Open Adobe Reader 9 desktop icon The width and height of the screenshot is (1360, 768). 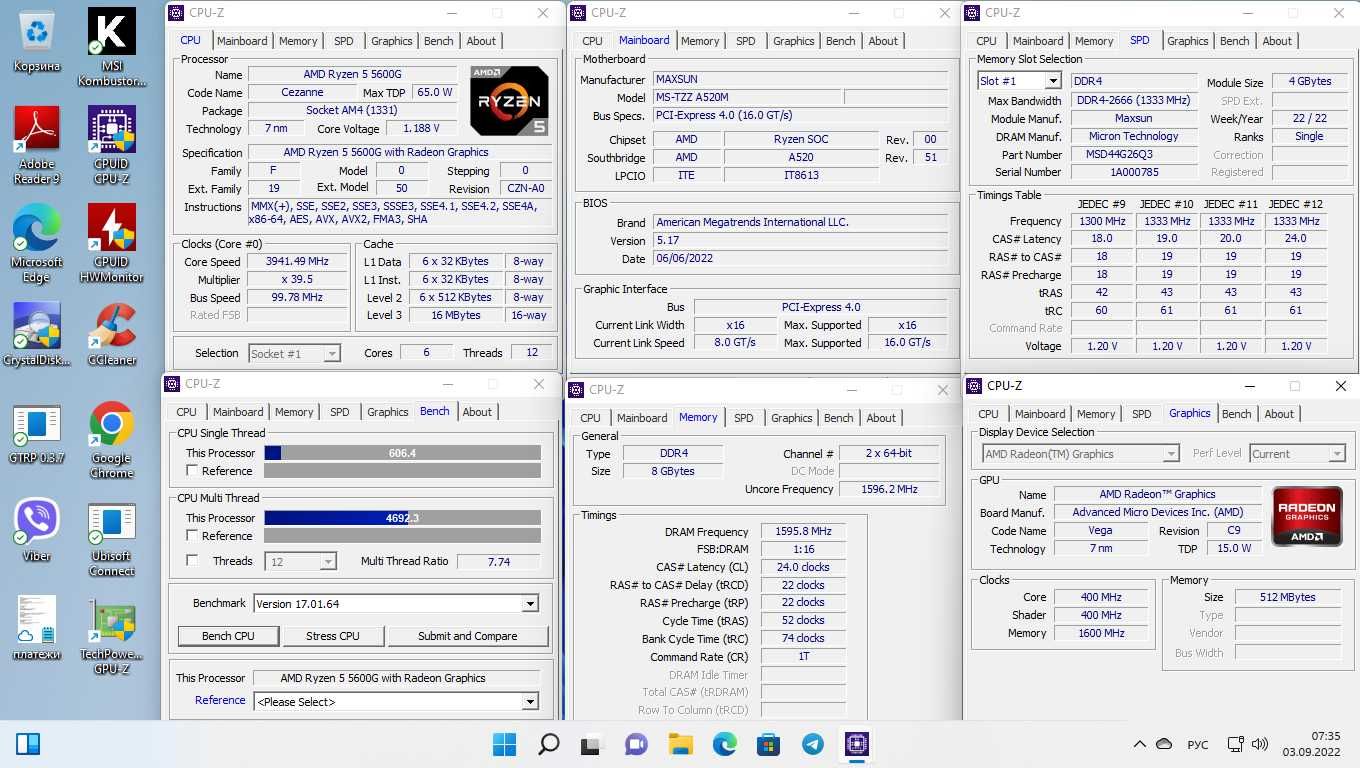coord(37,145)
